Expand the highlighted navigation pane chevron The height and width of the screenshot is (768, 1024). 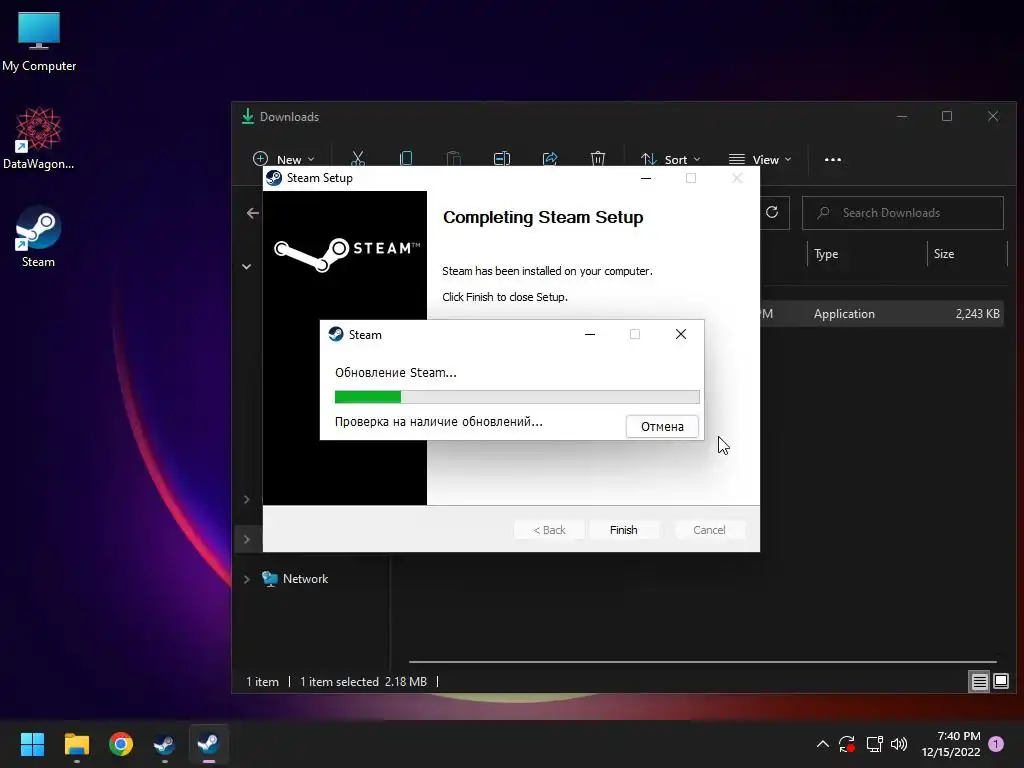tap(247, 539)
